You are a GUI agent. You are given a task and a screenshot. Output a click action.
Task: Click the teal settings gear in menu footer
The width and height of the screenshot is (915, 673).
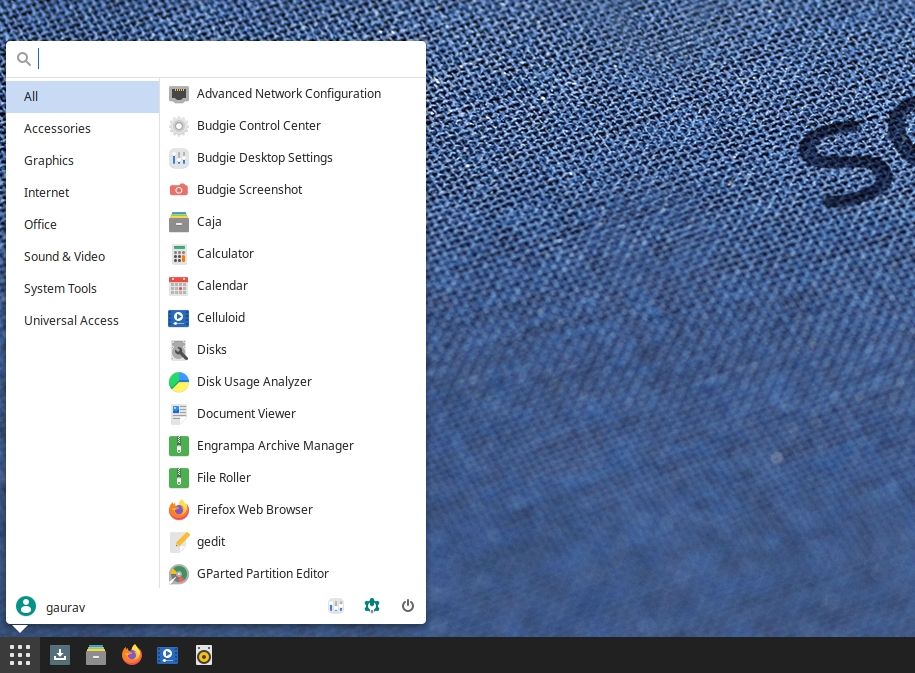point(372,606)
